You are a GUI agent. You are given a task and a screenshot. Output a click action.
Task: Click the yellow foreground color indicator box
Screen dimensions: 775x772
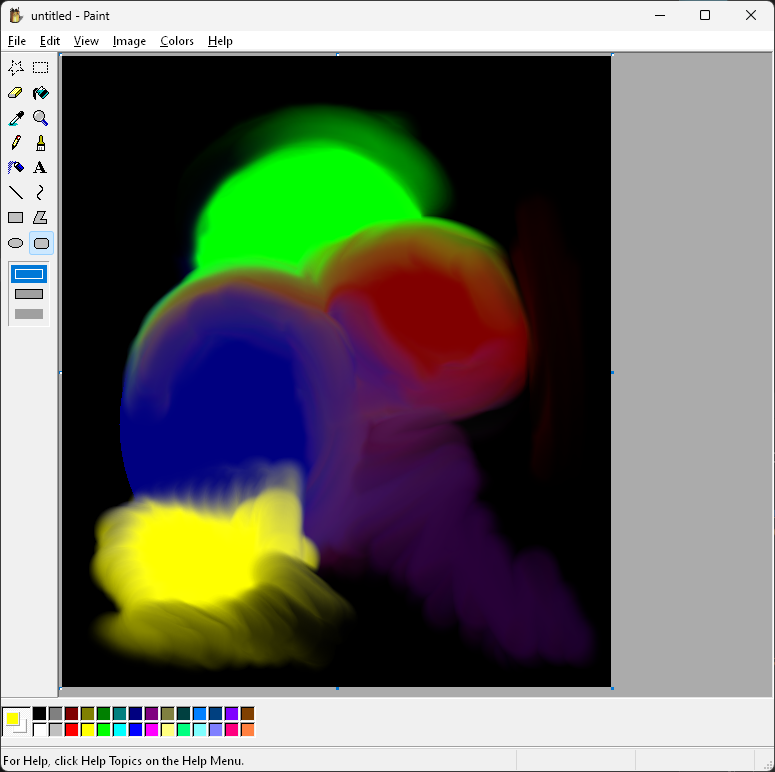coord(12,718)
